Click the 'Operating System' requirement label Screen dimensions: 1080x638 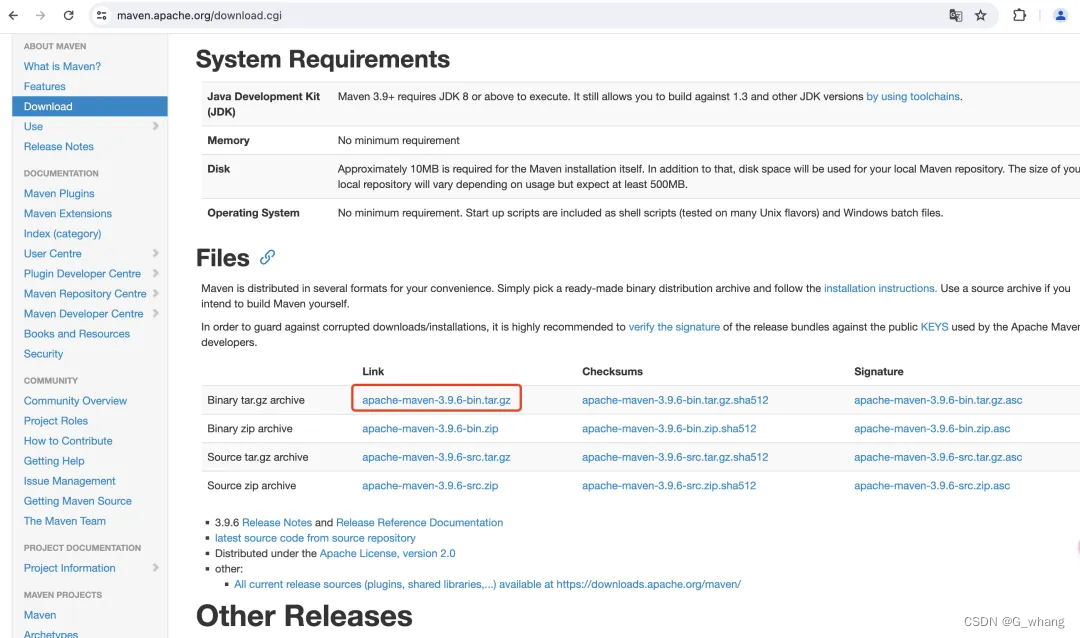pos(253,212)
